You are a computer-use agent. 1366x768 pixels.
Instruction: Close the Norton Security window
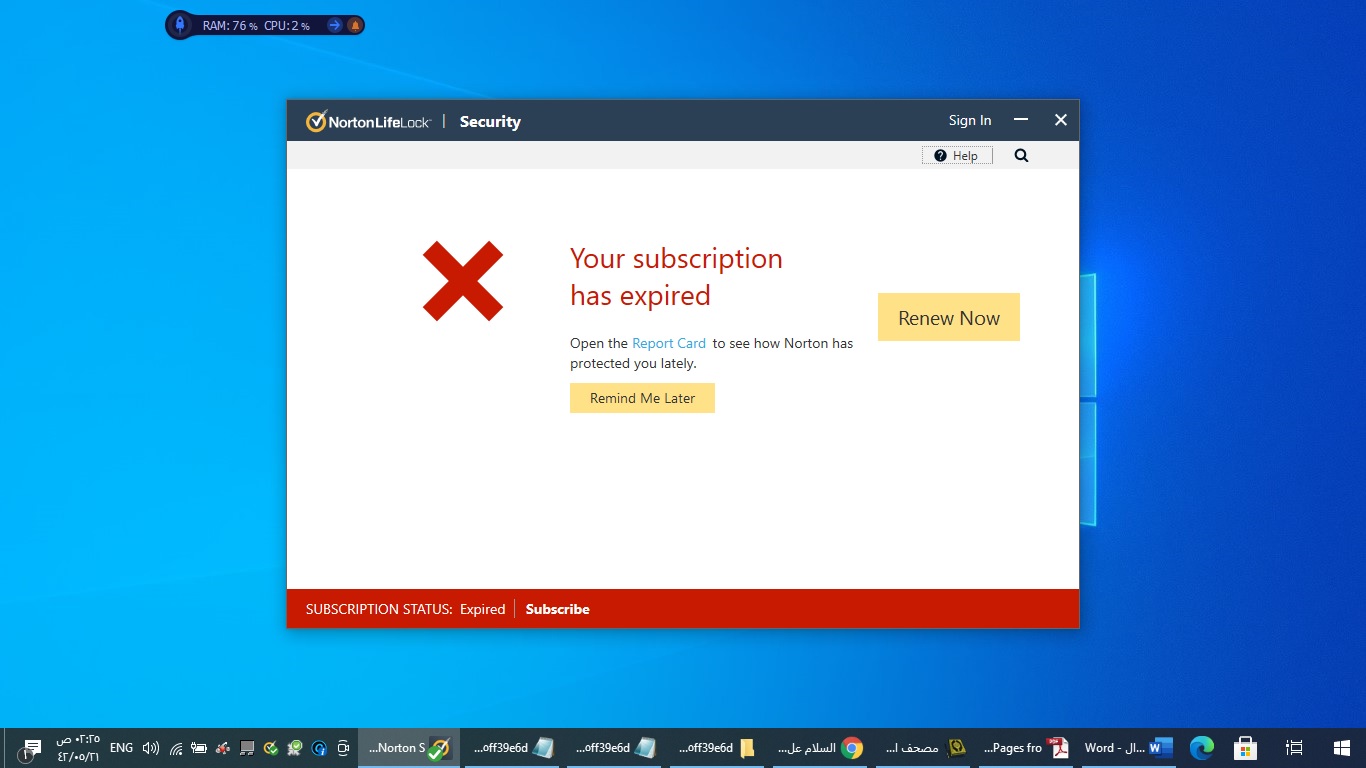[x=1061, y=120]
